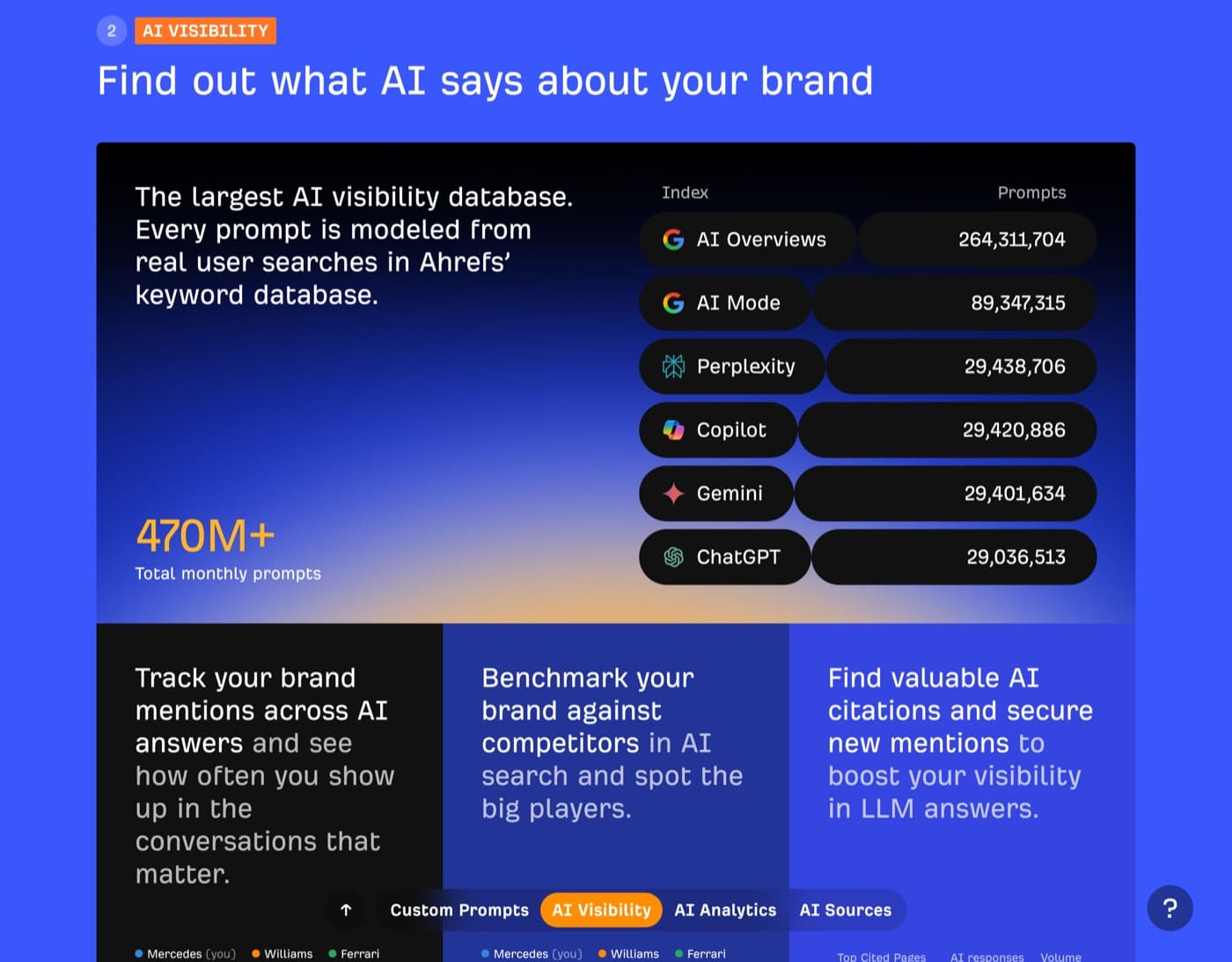
Task: Click the prompts value 264,311,704
Action: click(1011, 239)
